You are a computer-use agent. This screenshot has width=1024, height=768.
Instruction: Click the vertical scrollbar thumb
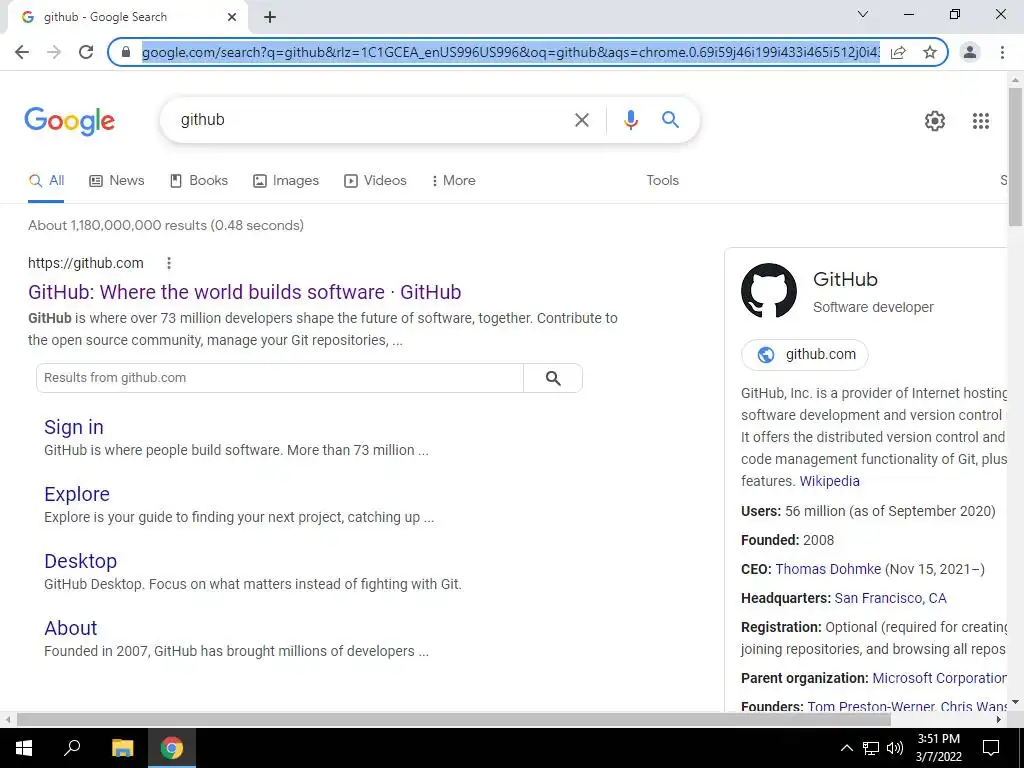pos(1015,157)
